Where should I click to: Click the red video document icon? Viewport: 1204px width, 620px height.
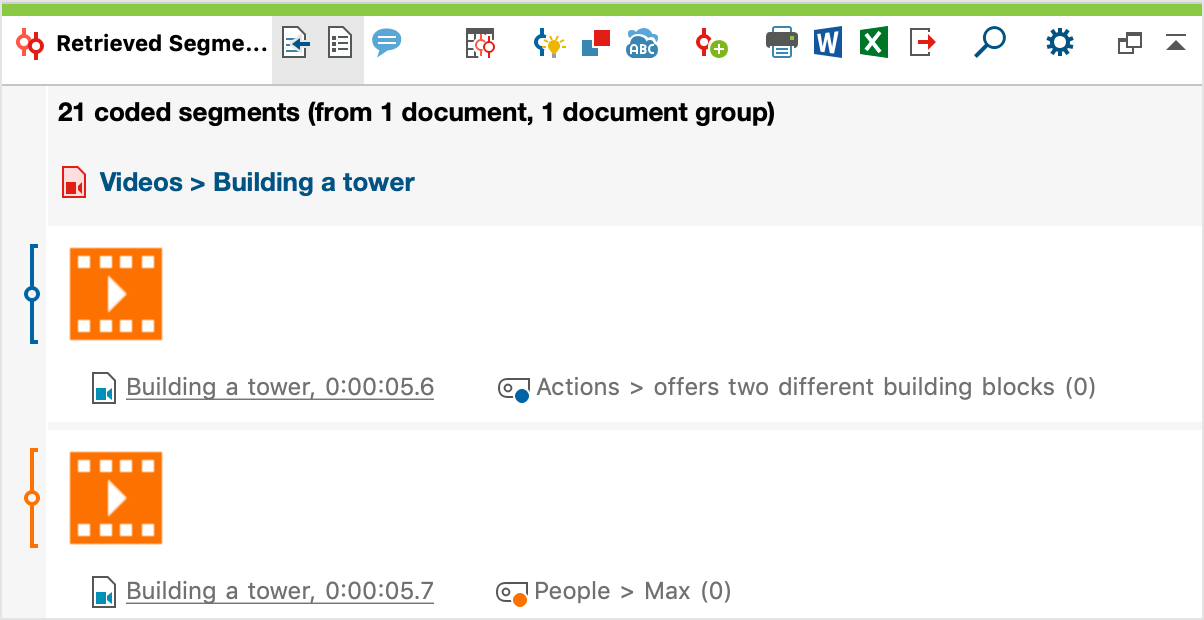(74, 183)
